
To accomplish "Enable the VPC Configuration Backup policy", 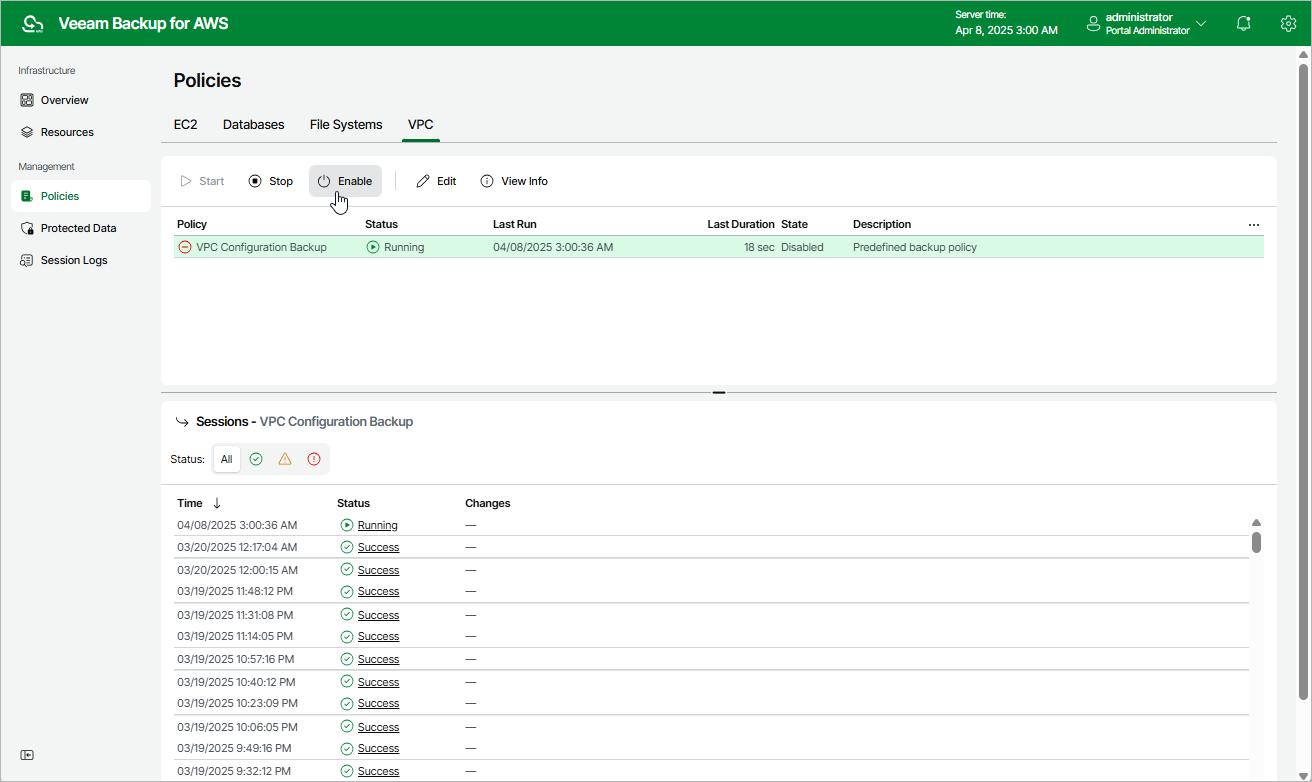I will point(345,181).
